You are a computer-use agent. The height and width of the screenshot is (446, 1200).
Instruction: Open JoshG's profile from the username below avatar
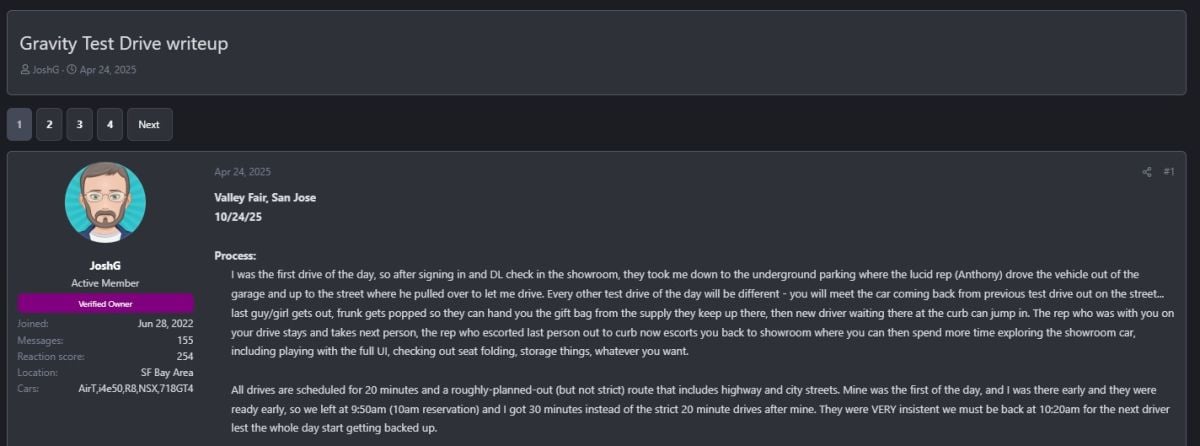(105, 267)
